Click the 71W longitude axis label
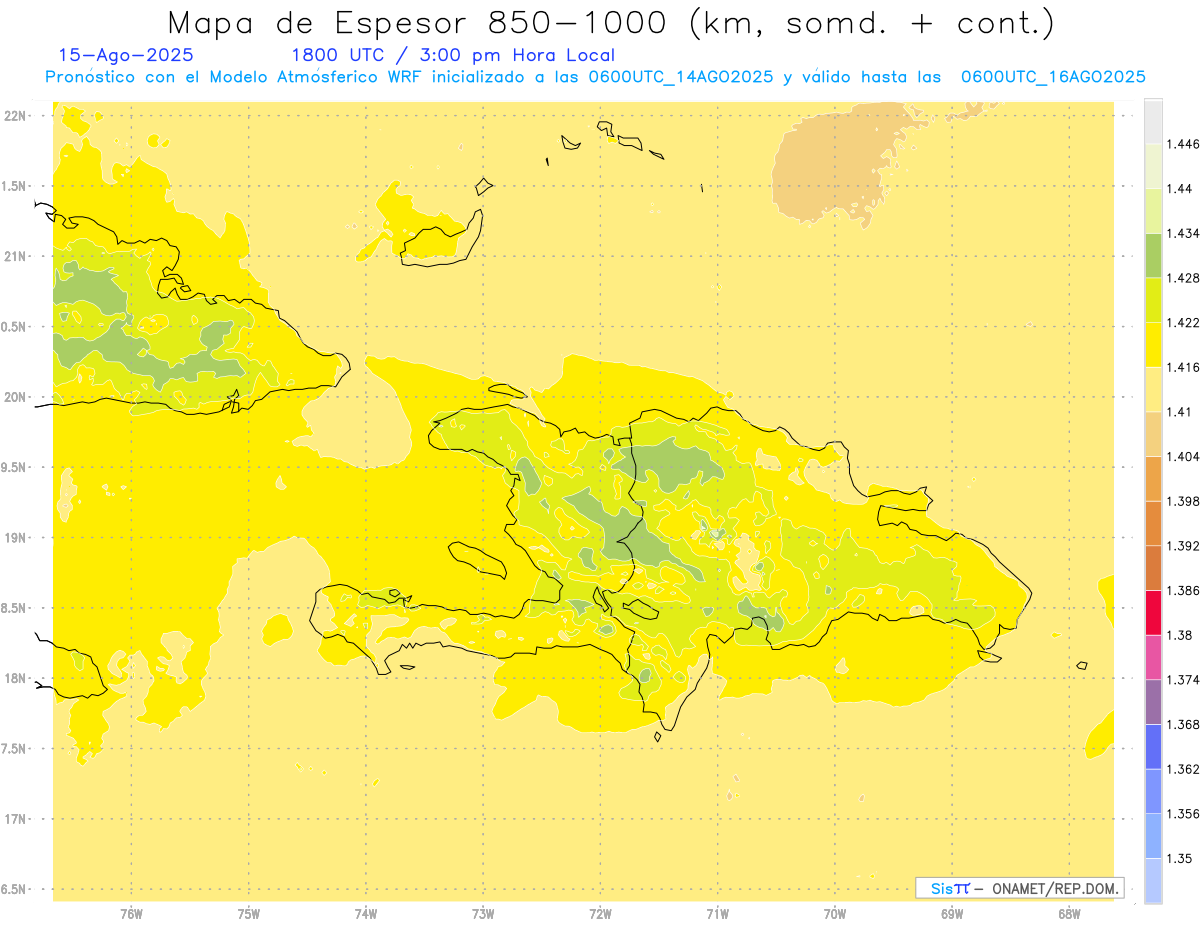Image resolution: width=1200 pixels, height=927 pixels. (x=717, y=913)
